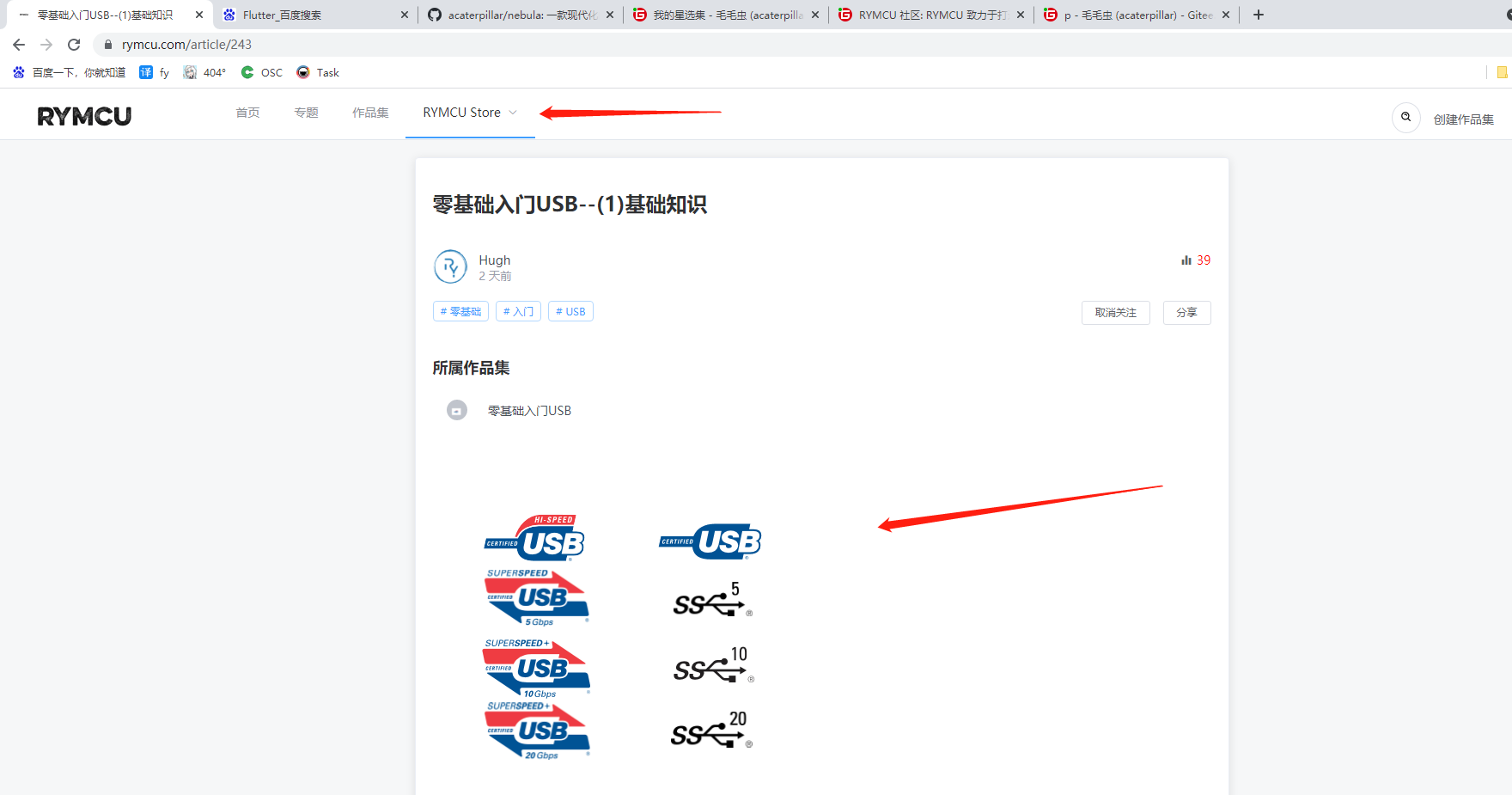
Task: Close the 零基础入门USB article tab
Action: point(199,15)
